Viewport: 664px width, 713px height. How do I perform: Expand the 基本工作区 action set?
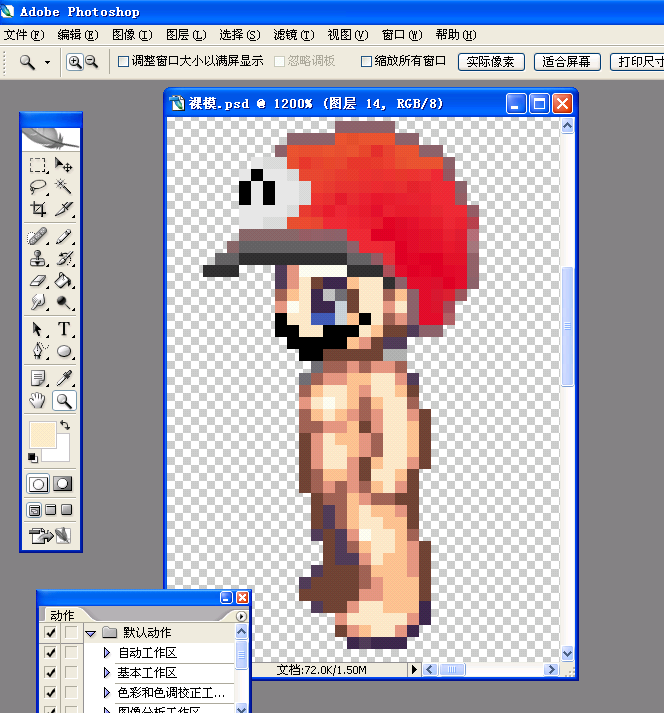(107, 672)
